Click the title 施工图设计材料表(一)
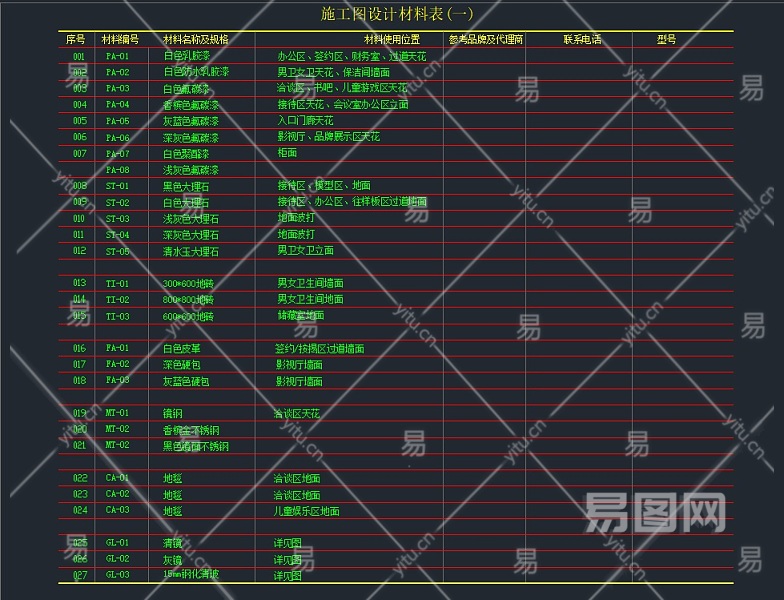This screenshot has height=600, width=784. 396,14
